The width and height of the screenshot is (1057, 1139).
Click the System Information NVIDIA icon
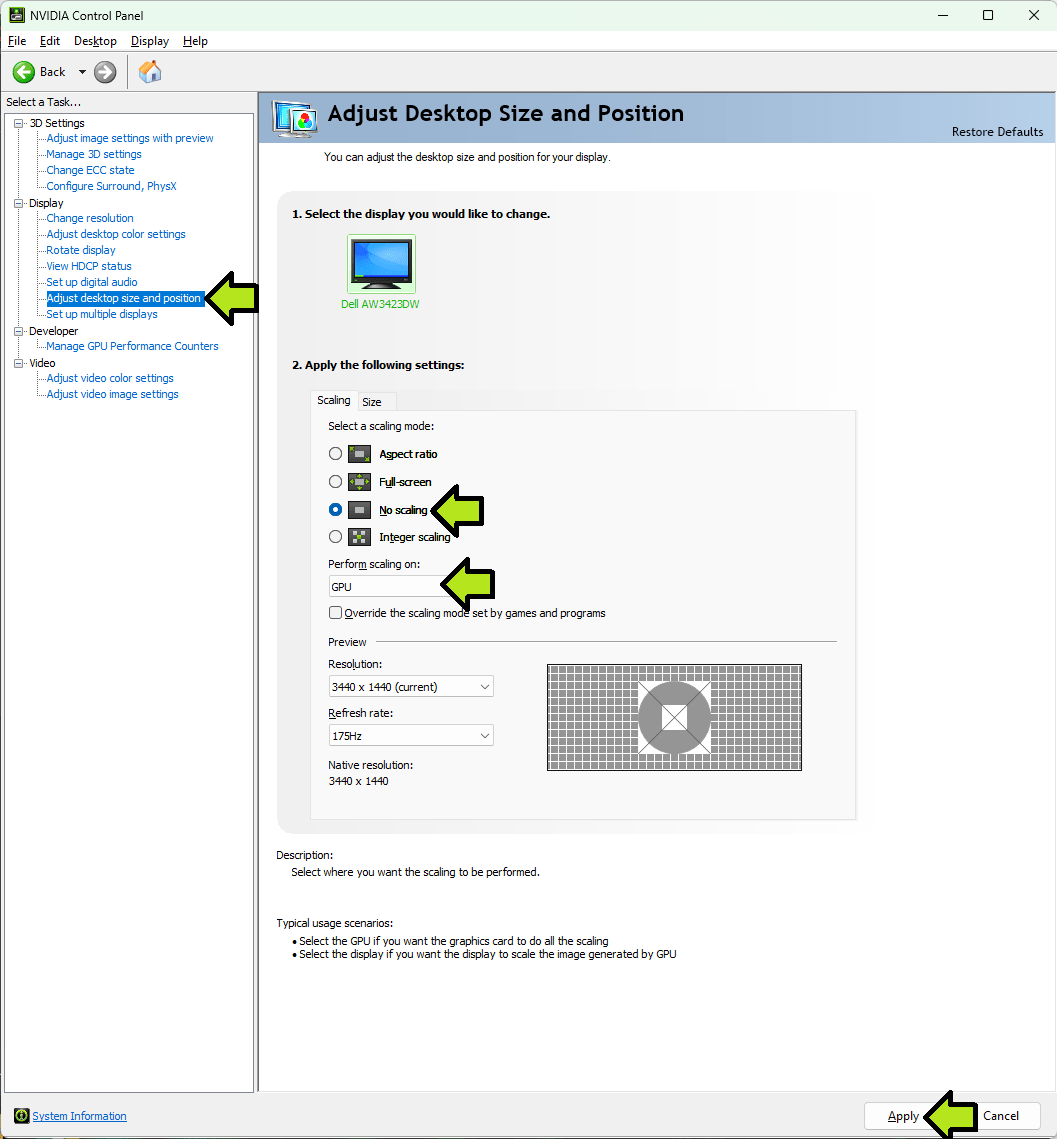click(22, 1116)
